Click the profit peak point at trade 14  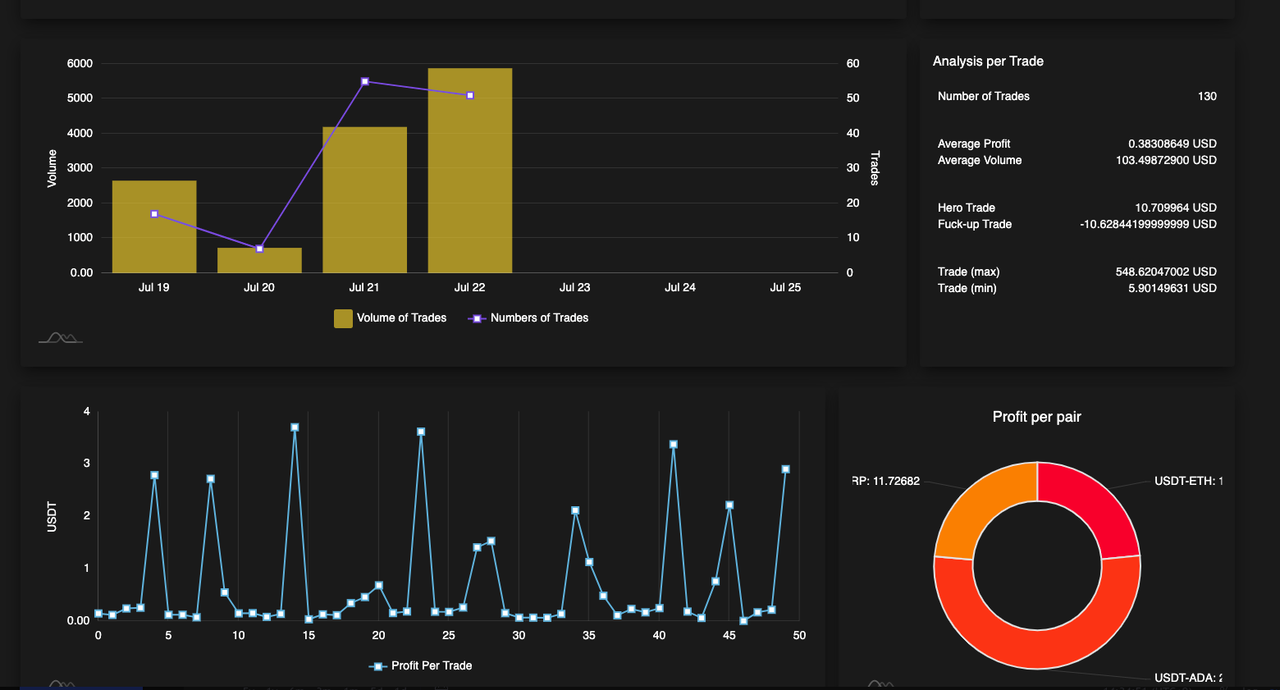[x=295, y=427]
